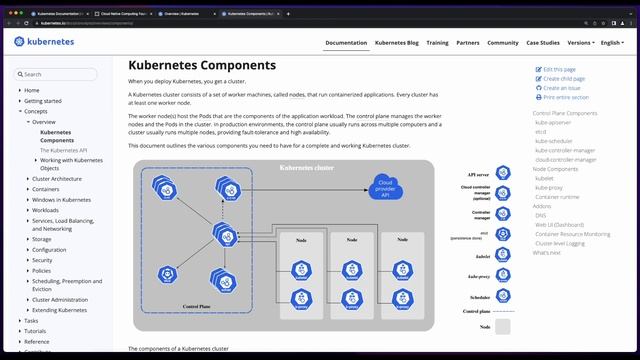Jump to kube-apiserver in page contents

pyautogui.click(x=553, y=122)
